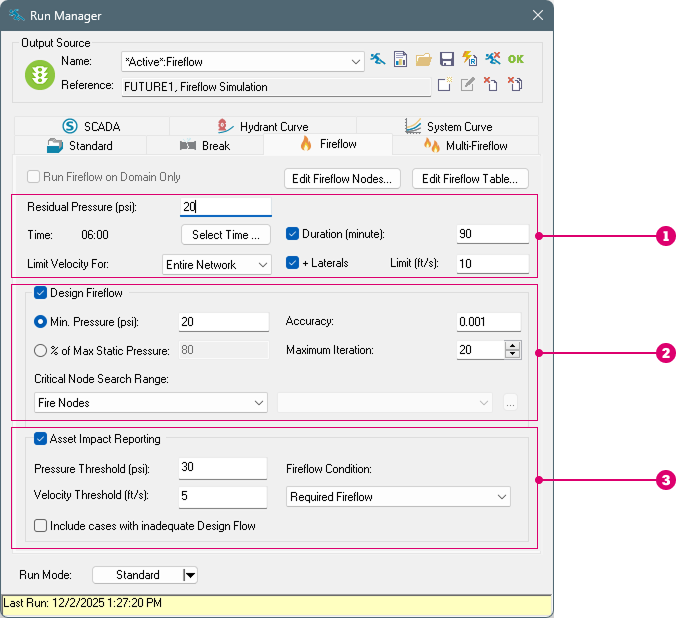Click the delete single page icon
Viewport: 676px width, 618px height.
[490, 84]
